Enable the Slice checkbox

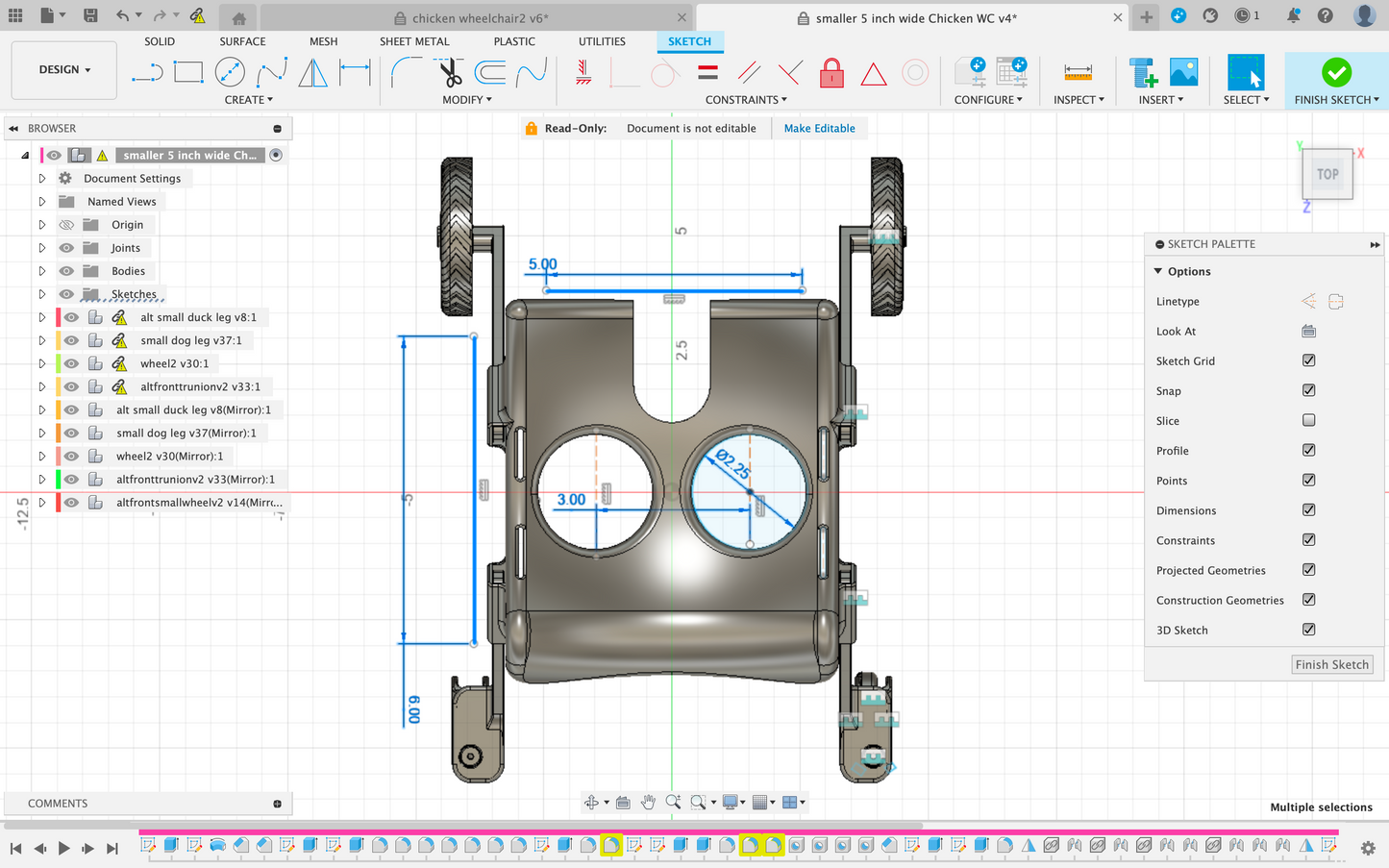(x=1308, y=420)
